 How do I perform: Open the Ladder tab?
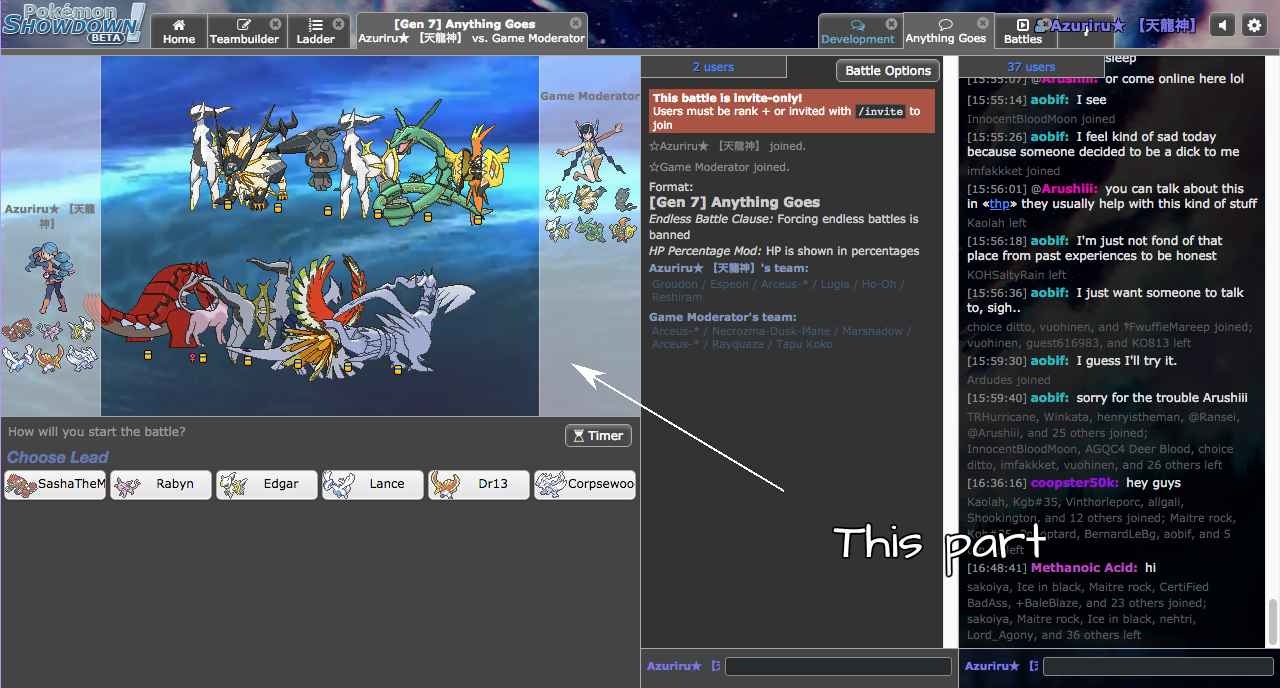317,31
